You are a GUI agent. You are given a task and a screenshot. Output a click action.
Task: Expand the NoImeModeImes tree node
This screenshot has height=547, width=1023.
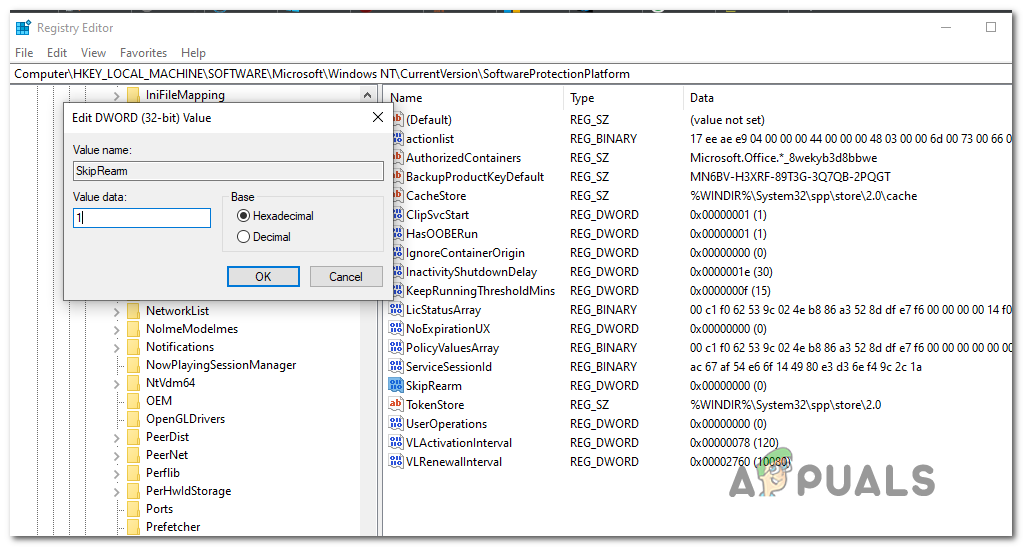pyautogui.click(x=117, y=330)
